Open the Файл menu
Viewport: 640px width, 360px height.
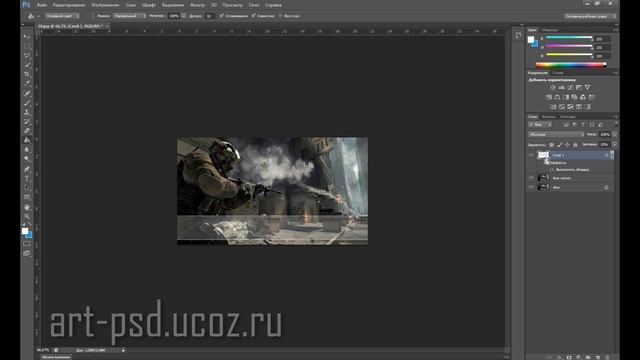(42, 5)
